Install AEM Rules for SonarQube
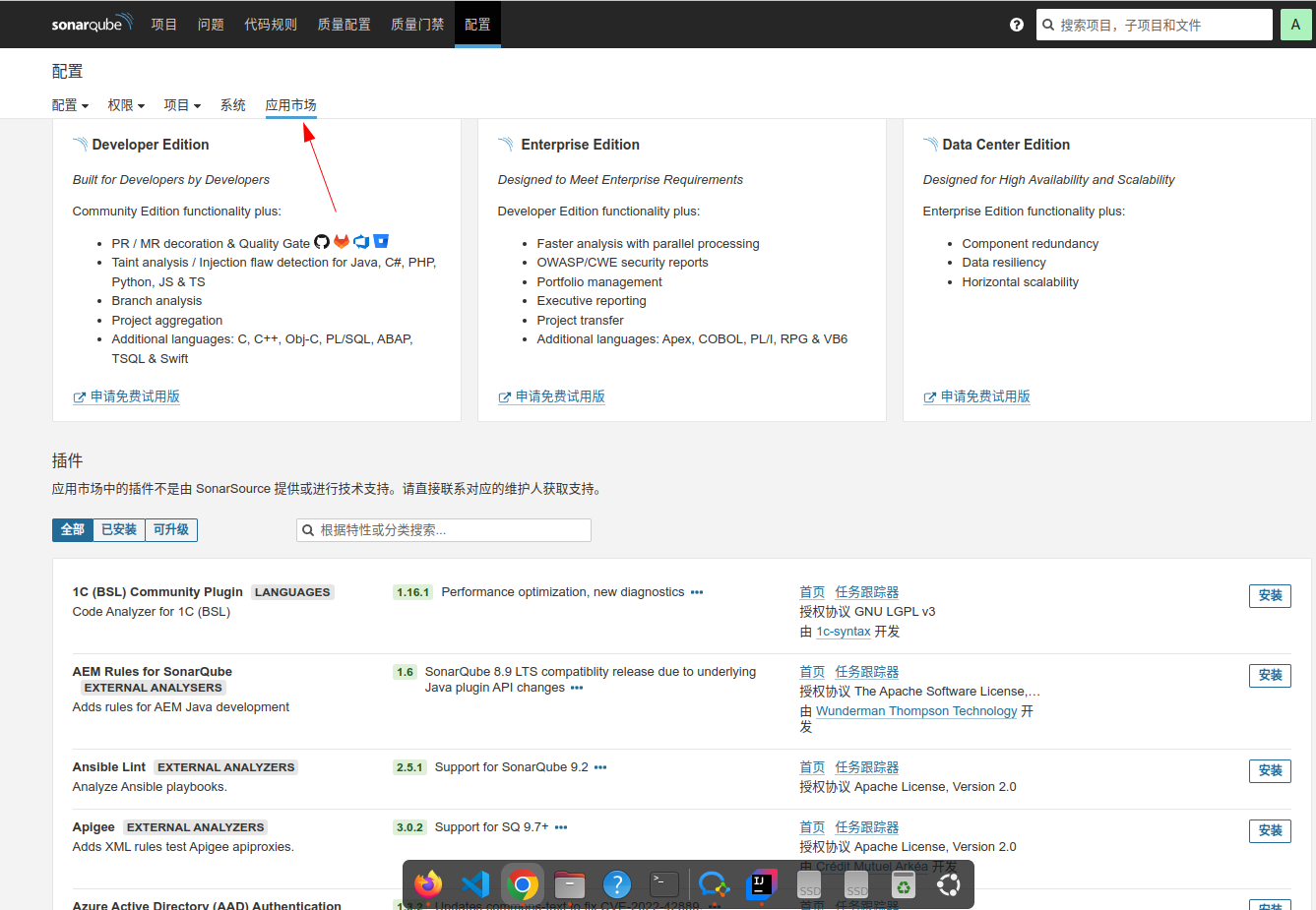This screenshot has width=1316, height=910. coord(1270,676)
